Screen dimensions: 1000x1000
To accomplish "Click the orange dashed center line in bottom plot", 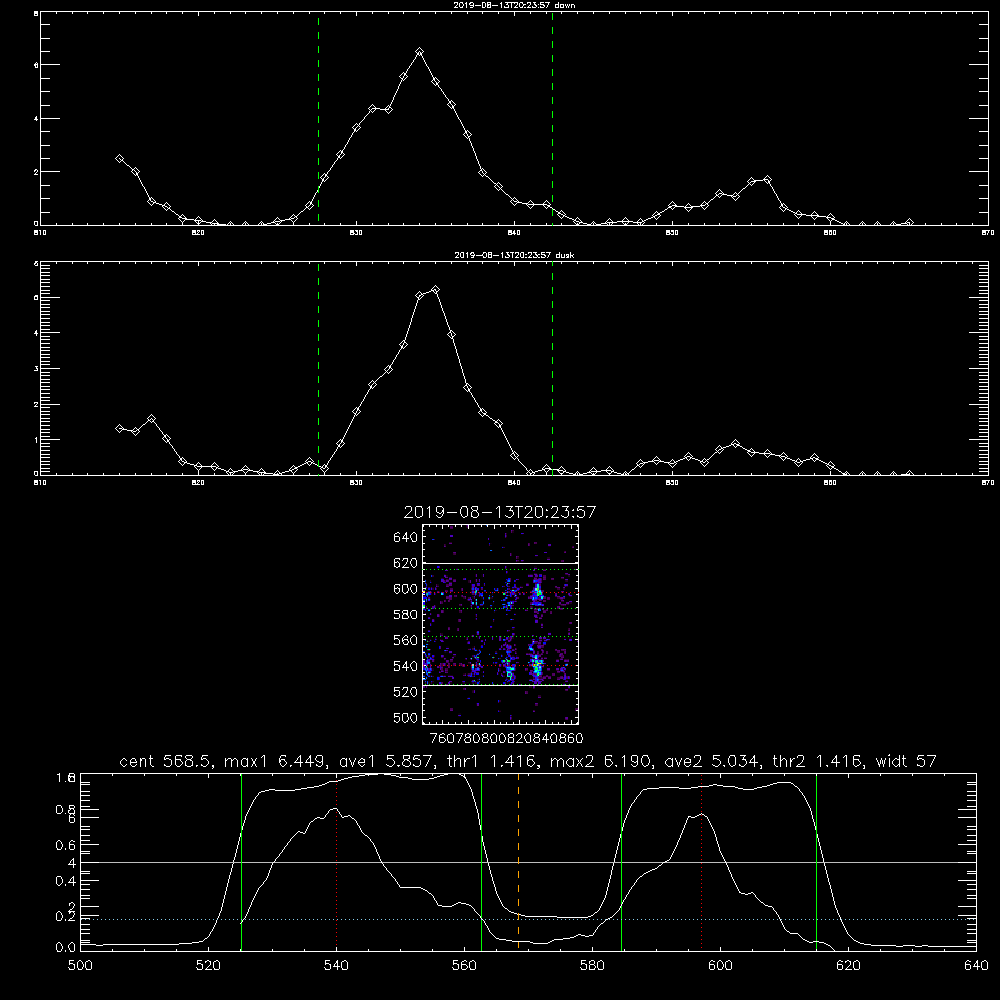I will pos(518,861).
